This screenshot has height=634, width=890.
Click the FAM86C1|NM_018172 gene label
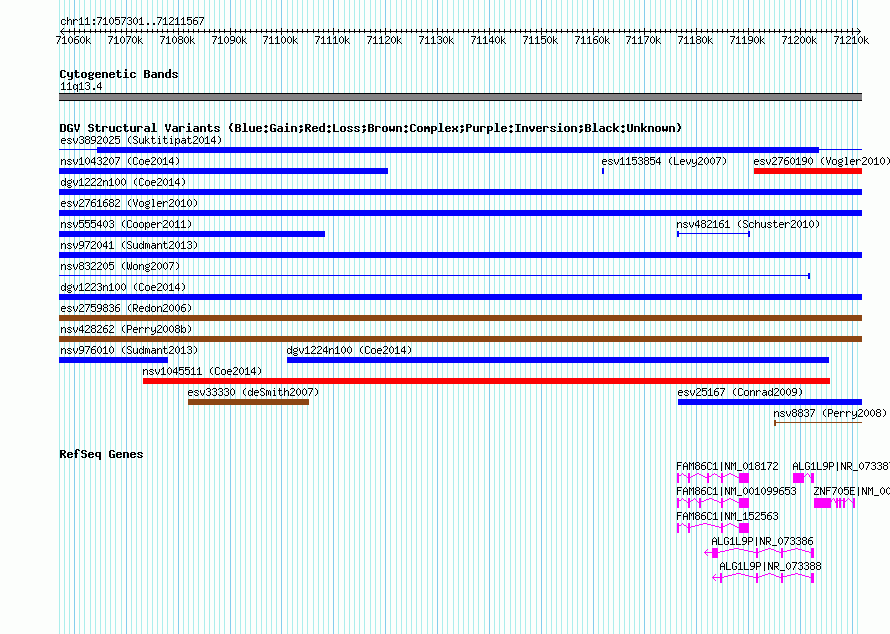point(727,466)
